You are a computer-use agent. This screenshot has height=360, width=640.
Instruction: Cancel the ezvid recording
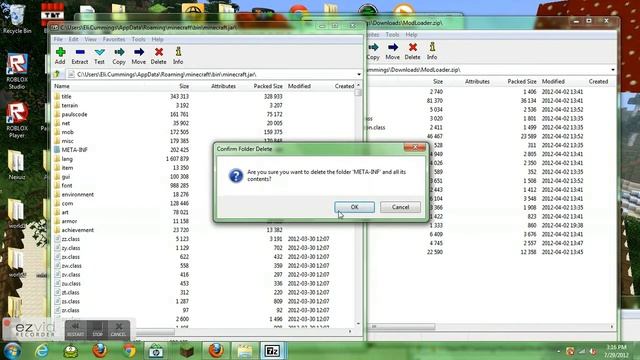click(118, 329)
